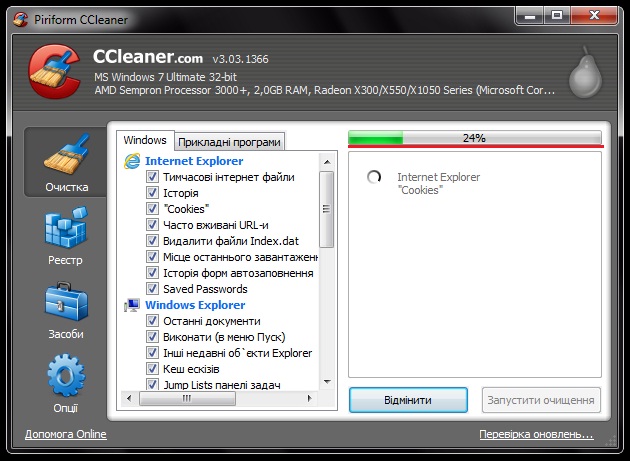Image resolution: width=630 pixels, height=461 pixels.
Task: Click the vertical scrollbar thumb
Action: click(x=327, y=209)
